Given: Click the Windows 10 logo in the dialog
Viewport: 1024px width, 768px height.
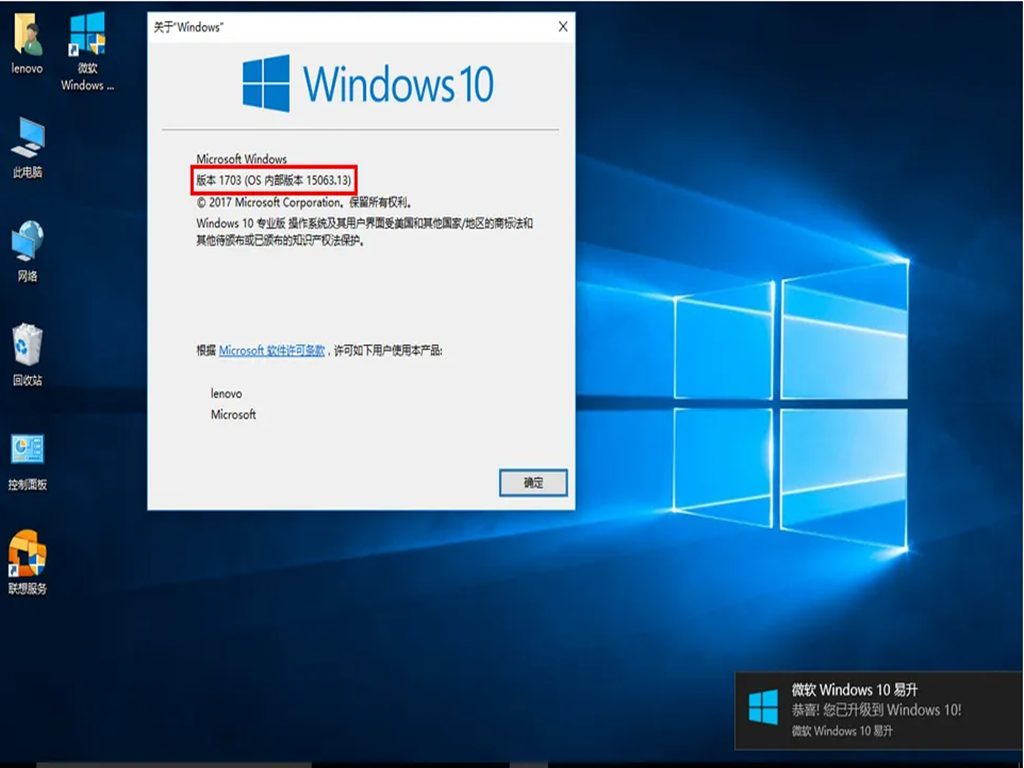Looking at the screenshot, I should coord(363,85).
